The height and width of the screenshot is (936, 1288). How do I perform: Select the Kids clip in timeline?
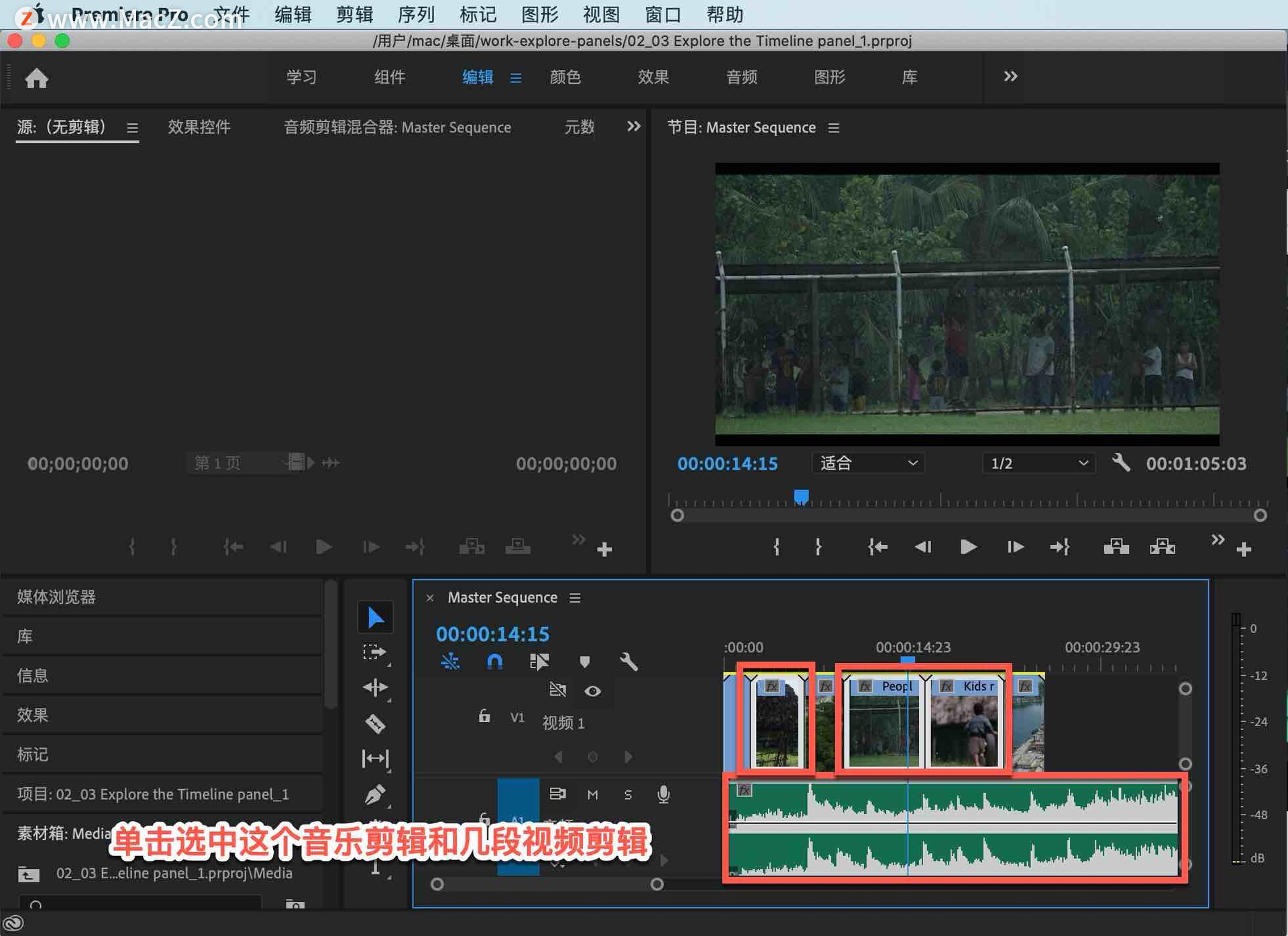click(x=964, y=722)
